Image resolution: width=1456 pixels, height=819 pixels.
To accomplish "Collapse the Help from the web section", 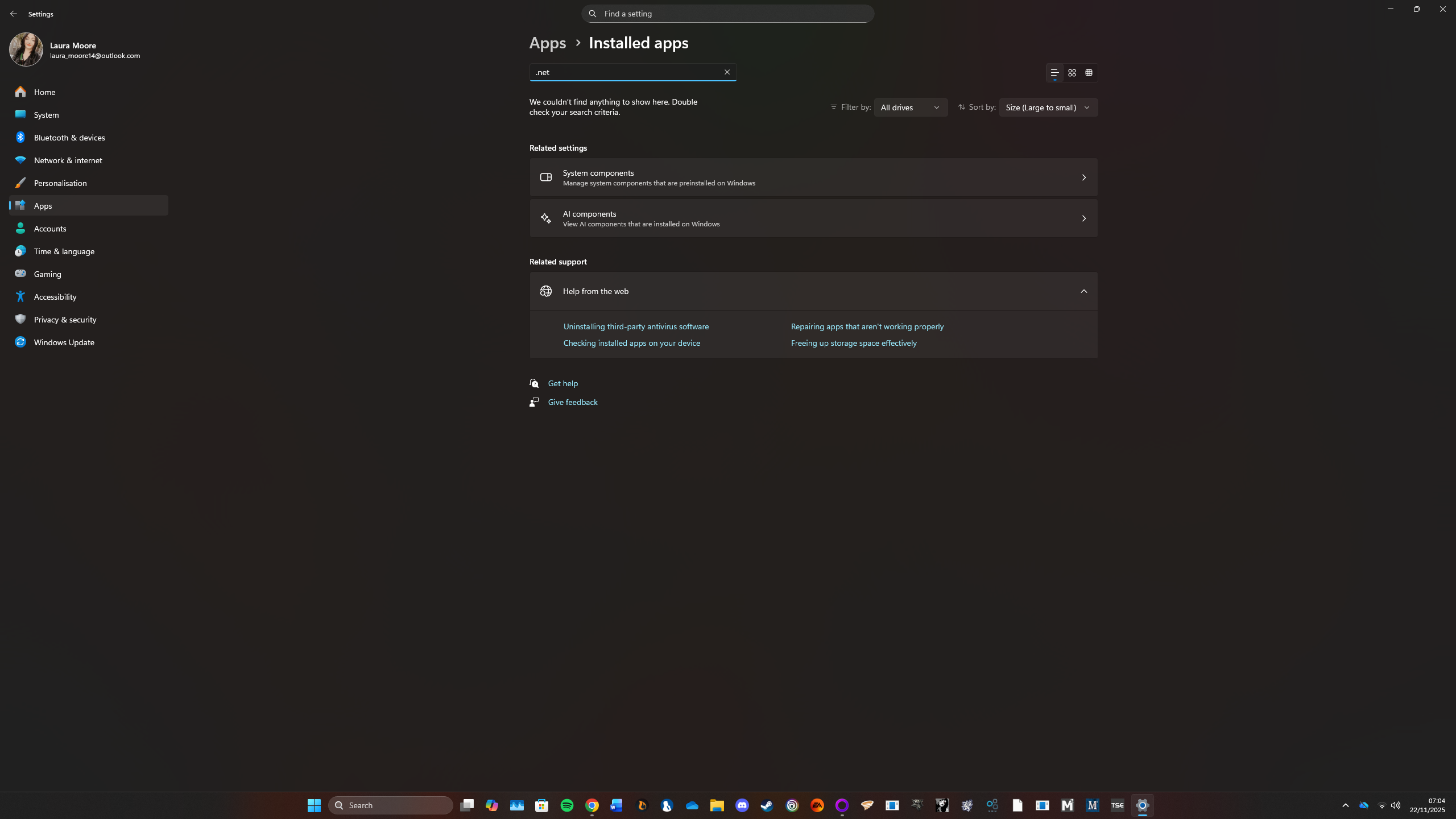I will (1083, 291).
